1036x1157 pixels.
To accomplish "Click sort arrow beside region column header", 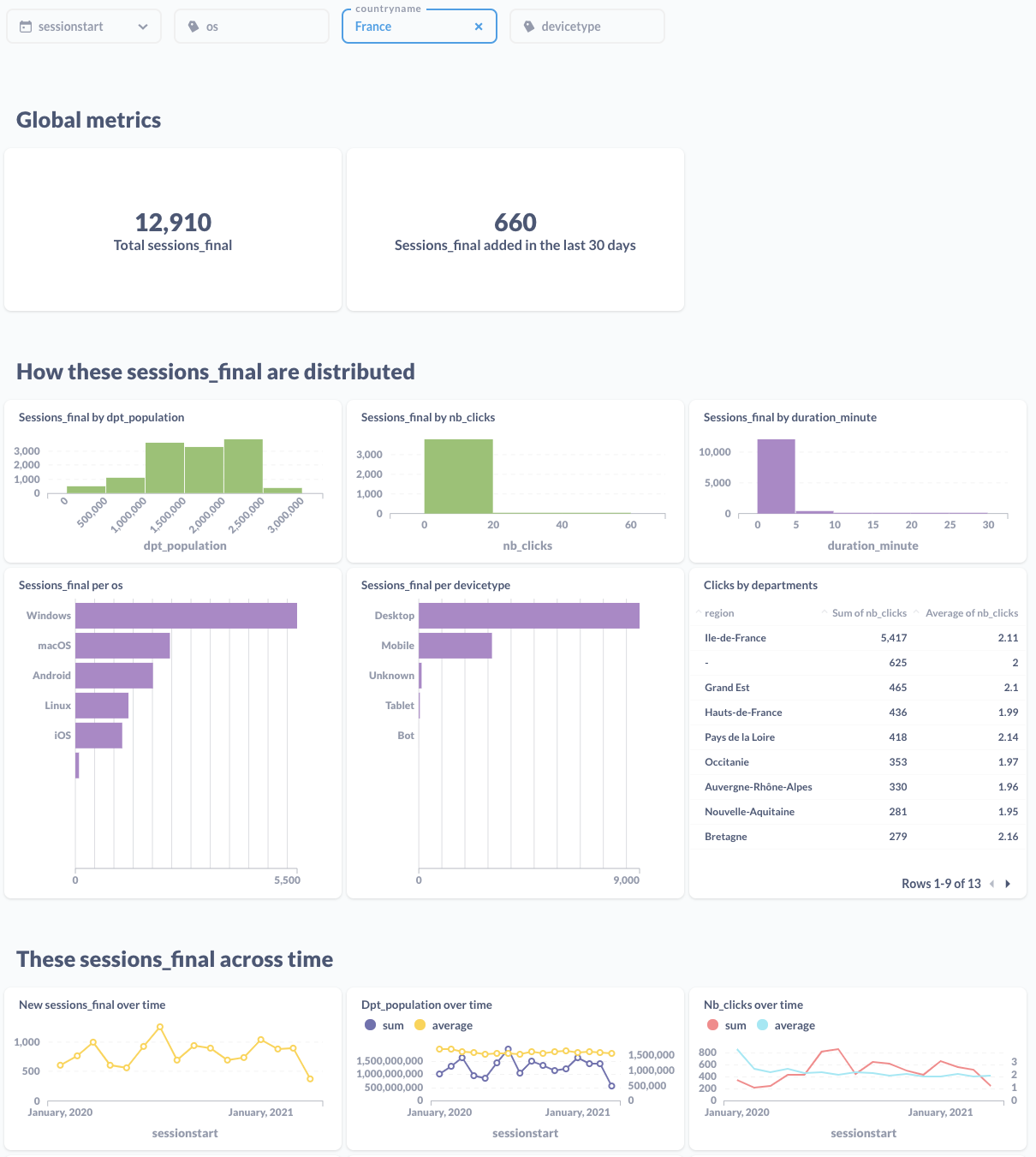I will 699,613.
